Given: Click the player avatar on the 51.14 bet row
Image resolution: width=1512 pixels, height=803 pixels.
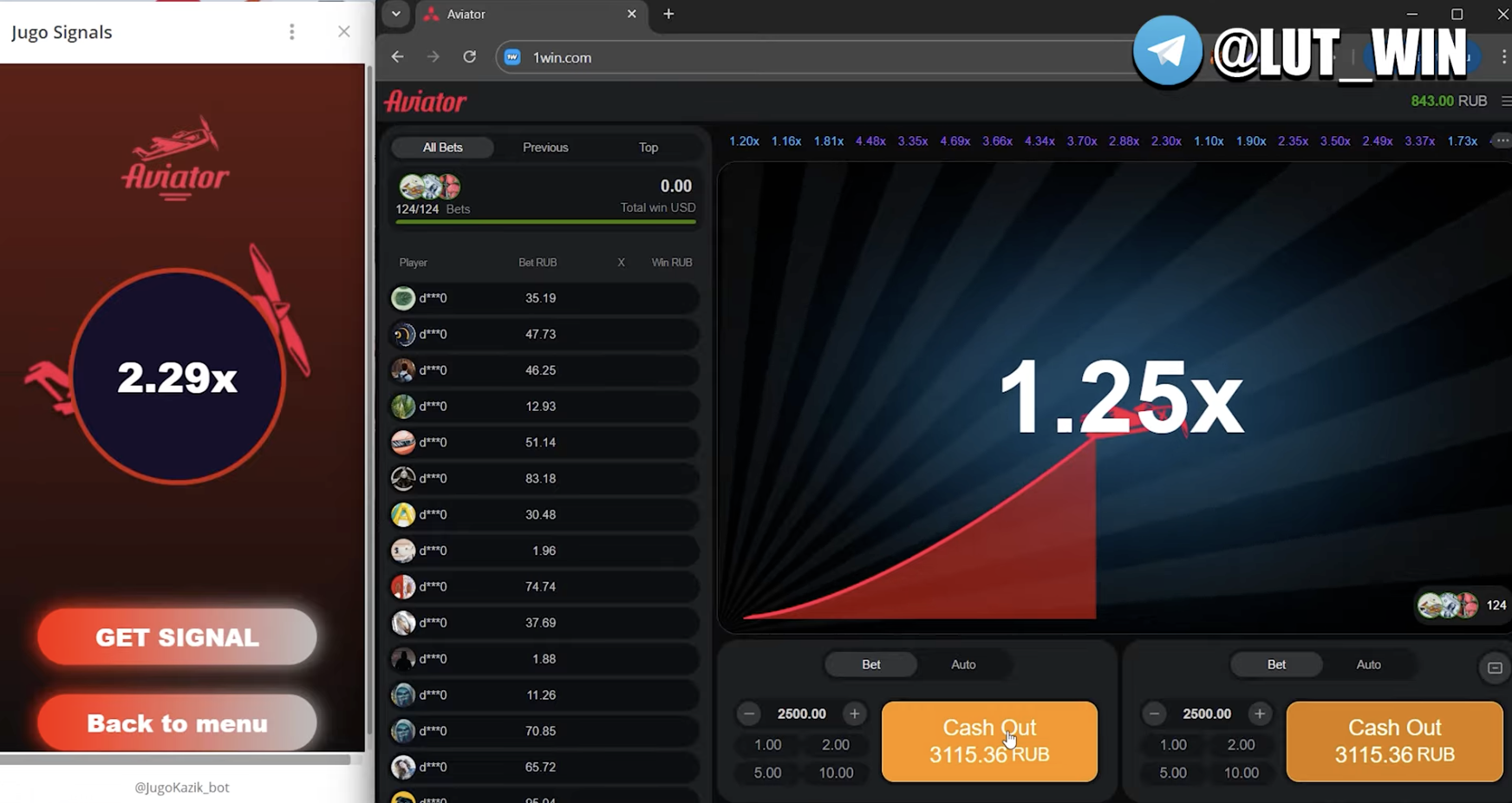Looking at the screenshot, I should click(x=403, y=442).
